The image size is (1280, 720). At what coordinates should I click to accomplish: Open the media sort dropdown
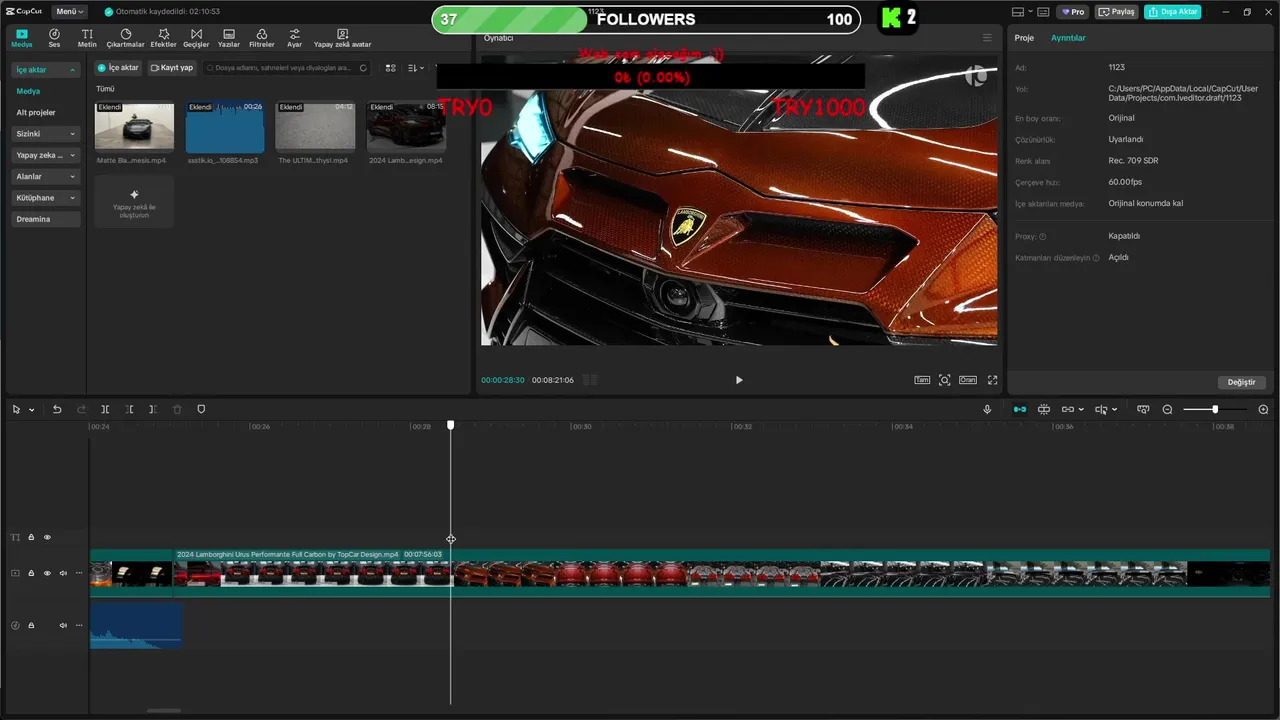416,68
